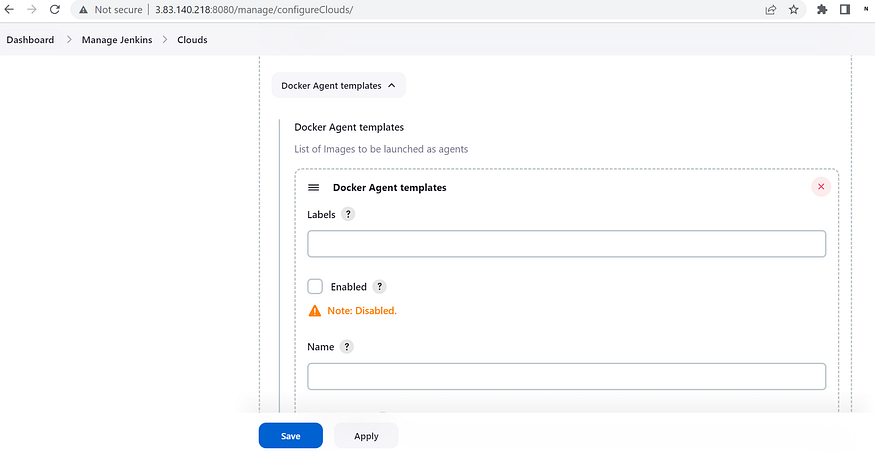This screenshot has height=451, width=875.
Task: Click inside the Labels text field
Action: point(566,244)
